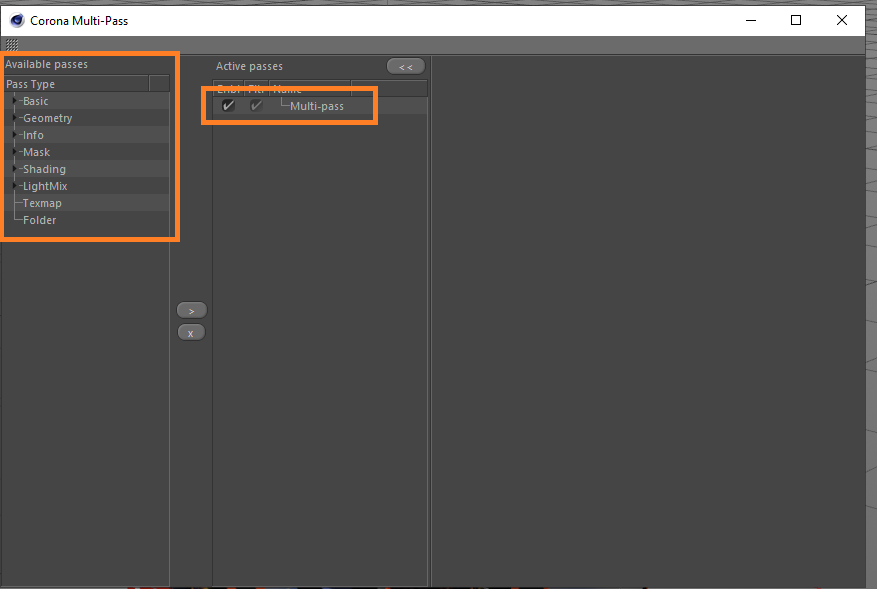
Task: Expand the Geometry pass type group
Action: [15, 117]
